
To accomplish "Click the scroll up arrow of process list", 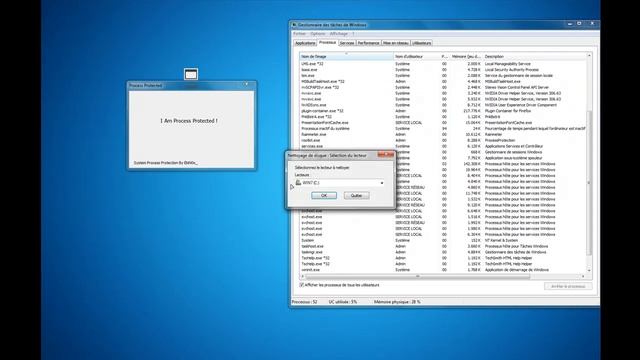I will click(589, 55).
